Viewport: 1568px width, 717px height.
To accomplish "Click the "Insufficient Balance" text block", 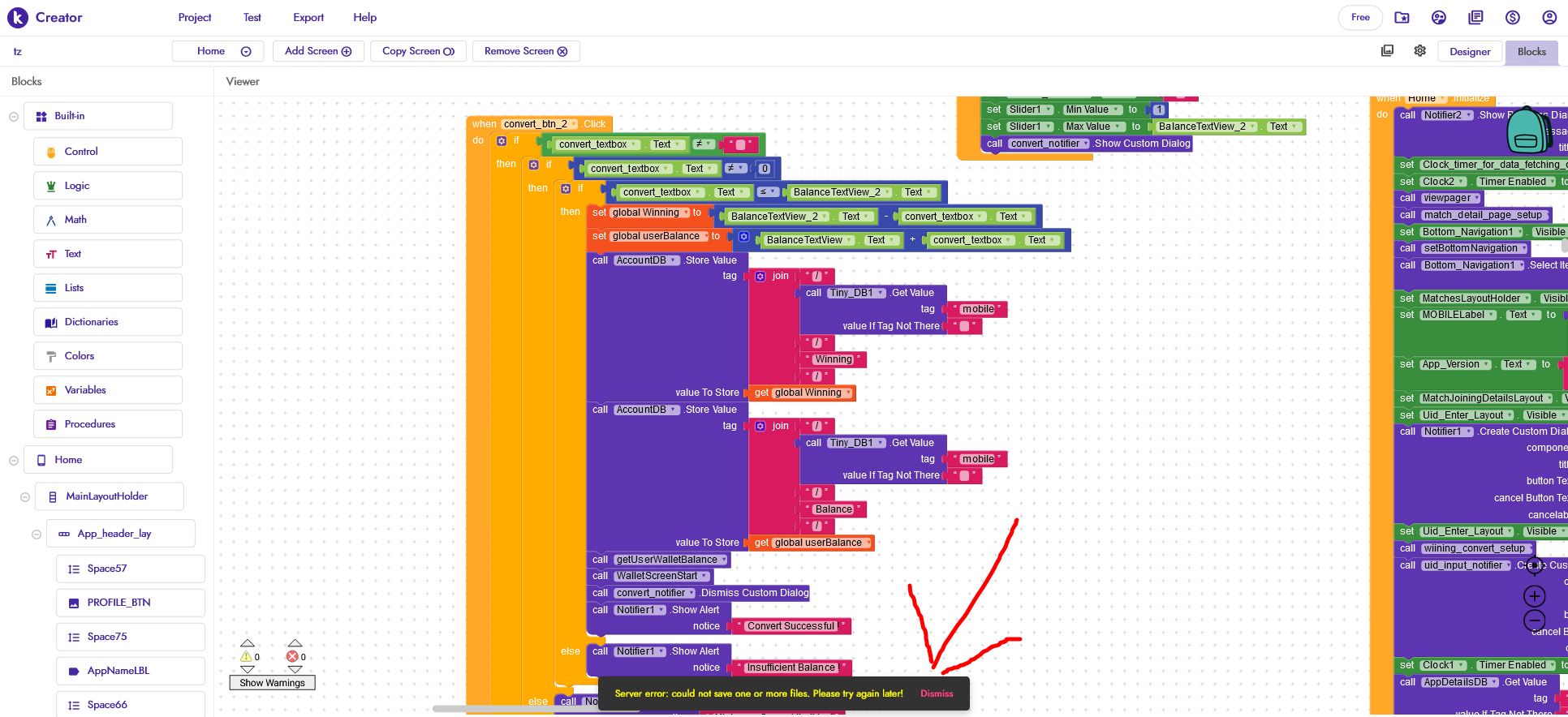I will [x=791, y=668].
